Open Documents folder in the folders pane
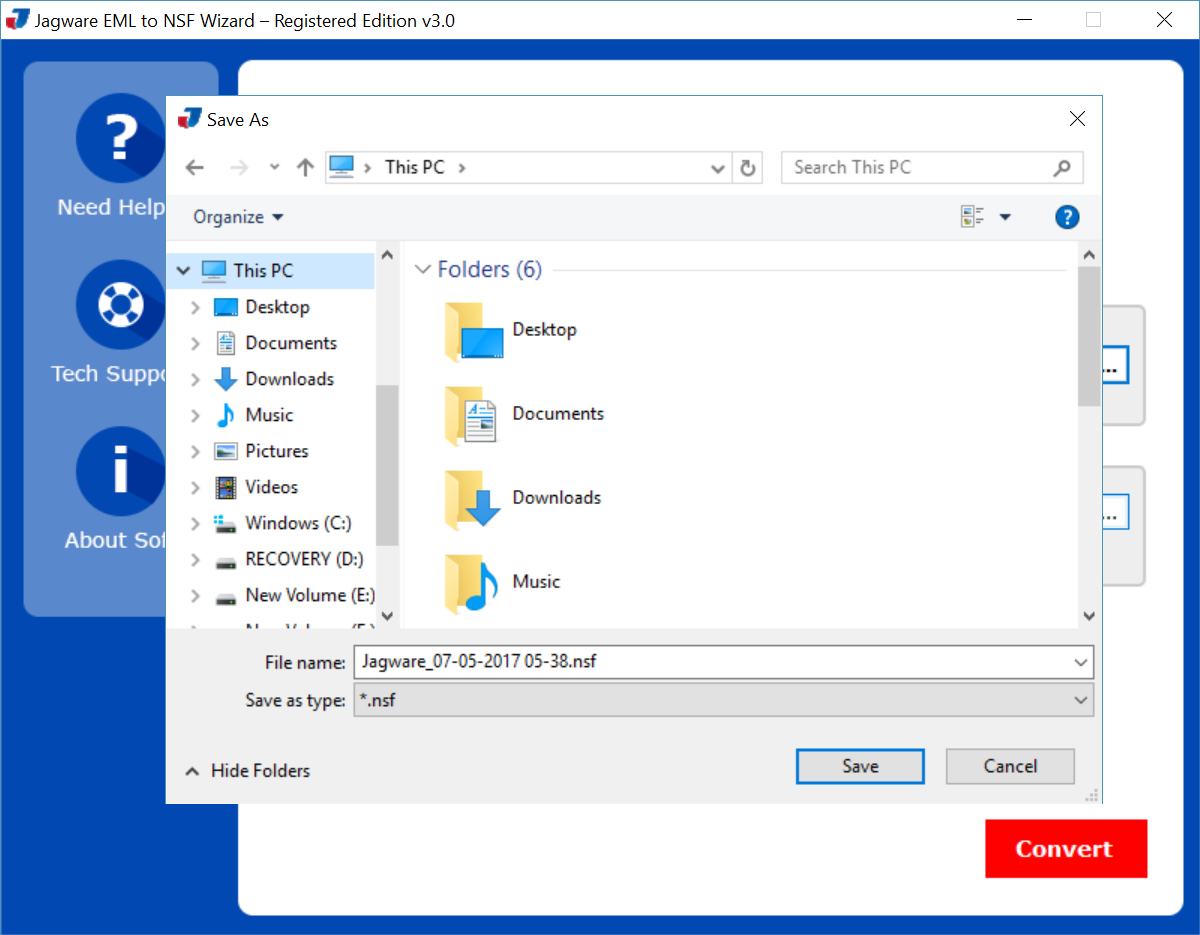The width and height of the screenshot is (1200, 935). (x=525, y=415)
